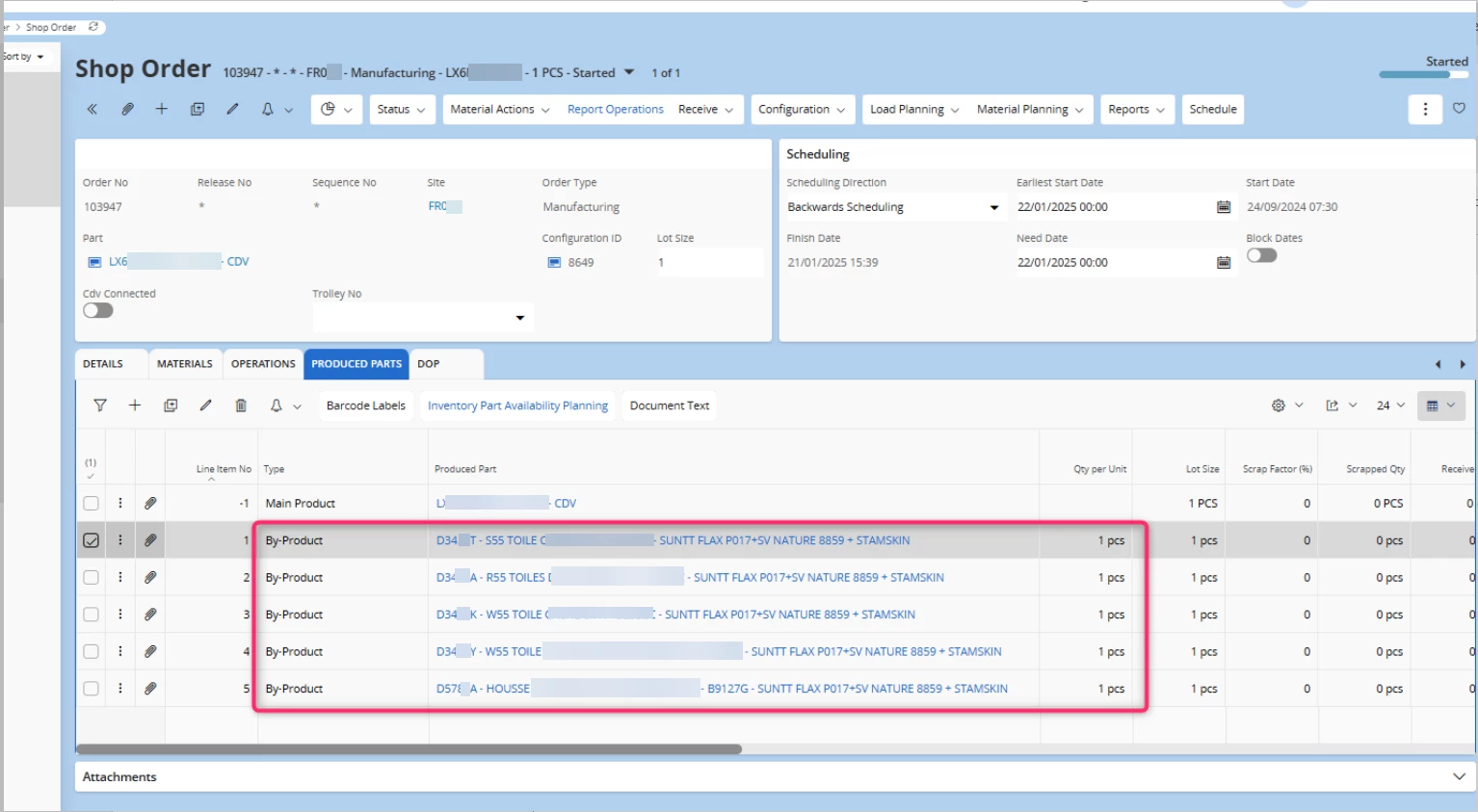Switch table view layout icon

coord(1440,406)
